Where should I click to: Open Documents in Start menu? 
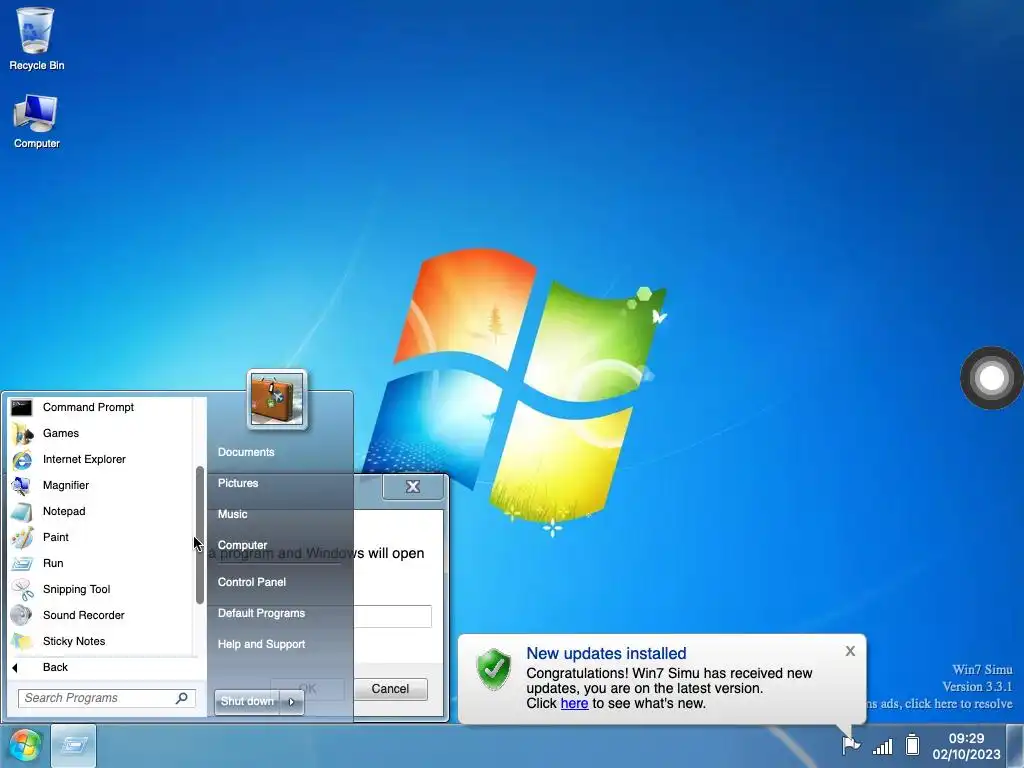(x=246, y=452)
